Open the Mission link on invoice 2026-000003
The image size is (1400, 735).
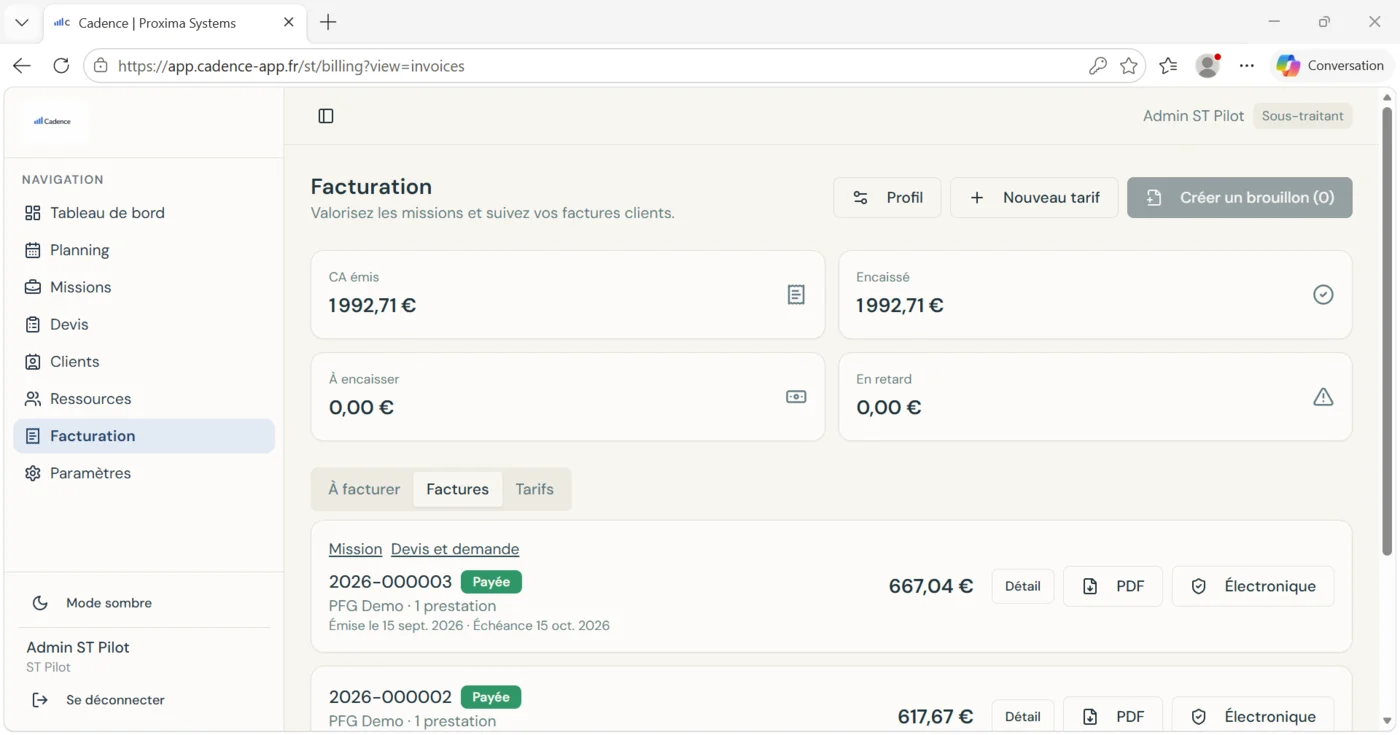[x=355, y=549]
